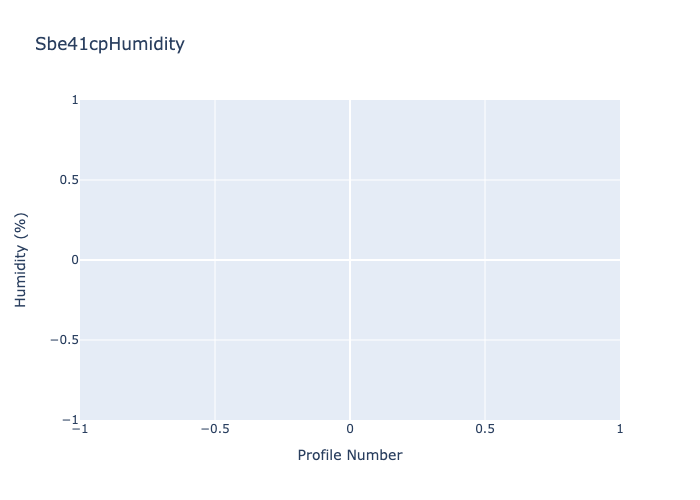Image resolution: width=700 pixels, height=500 pixels.
Task: Click the x-axis tick label 0.5
Action: (485, 429)
